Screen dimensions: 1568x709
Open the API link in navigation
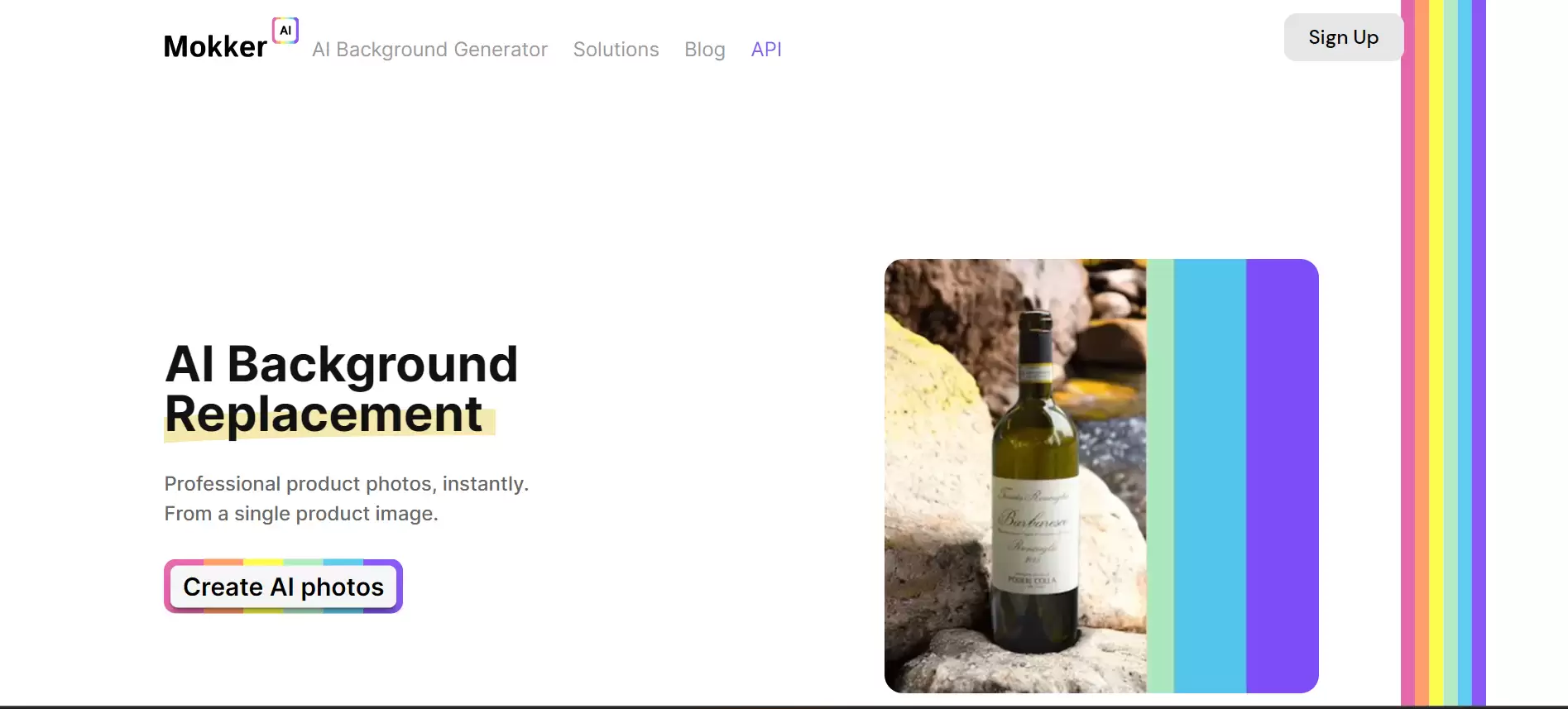pyautogui.click(x=765, y=50)
